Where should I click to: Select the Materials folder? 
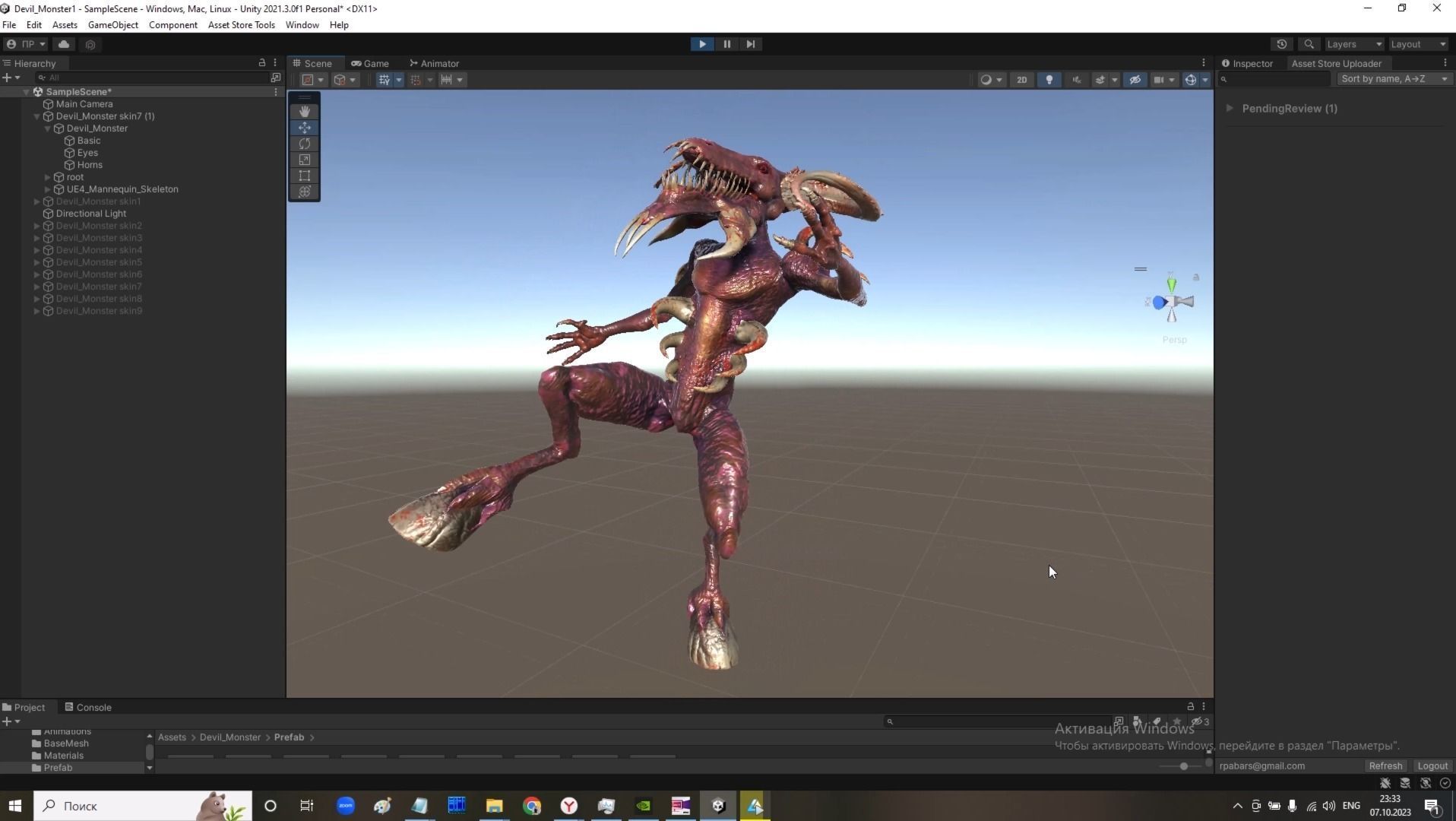pyautogui.click(x=63, y=756)
